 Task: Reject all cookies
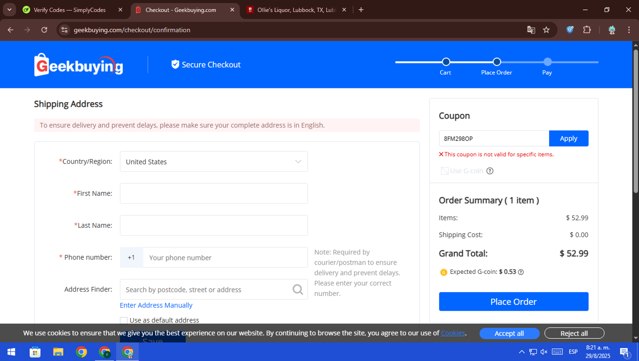pos(574,333)
